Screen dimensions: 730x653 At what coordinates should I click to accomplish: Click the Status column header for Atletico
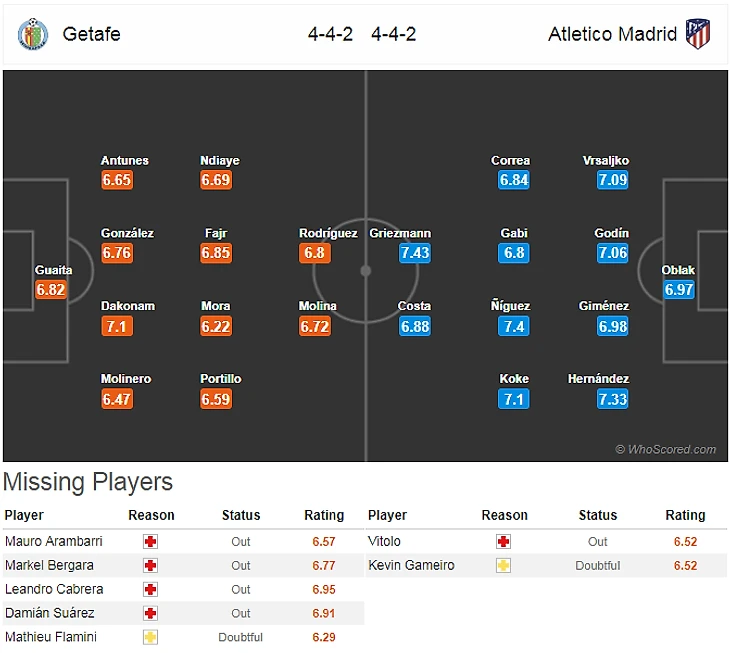coord(597,515)
